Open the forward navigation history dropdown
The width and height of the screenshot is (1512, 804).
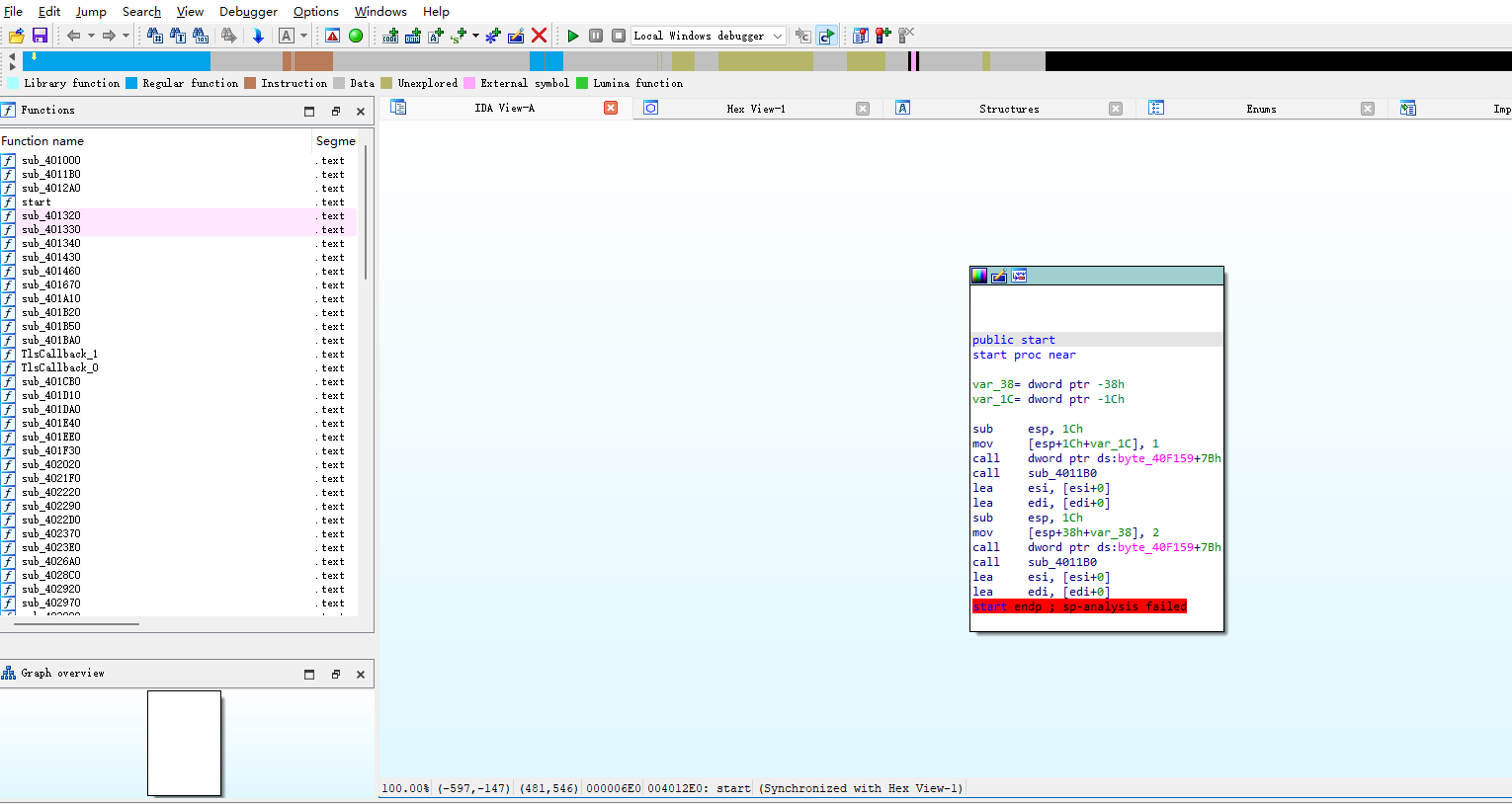[126, 36]
